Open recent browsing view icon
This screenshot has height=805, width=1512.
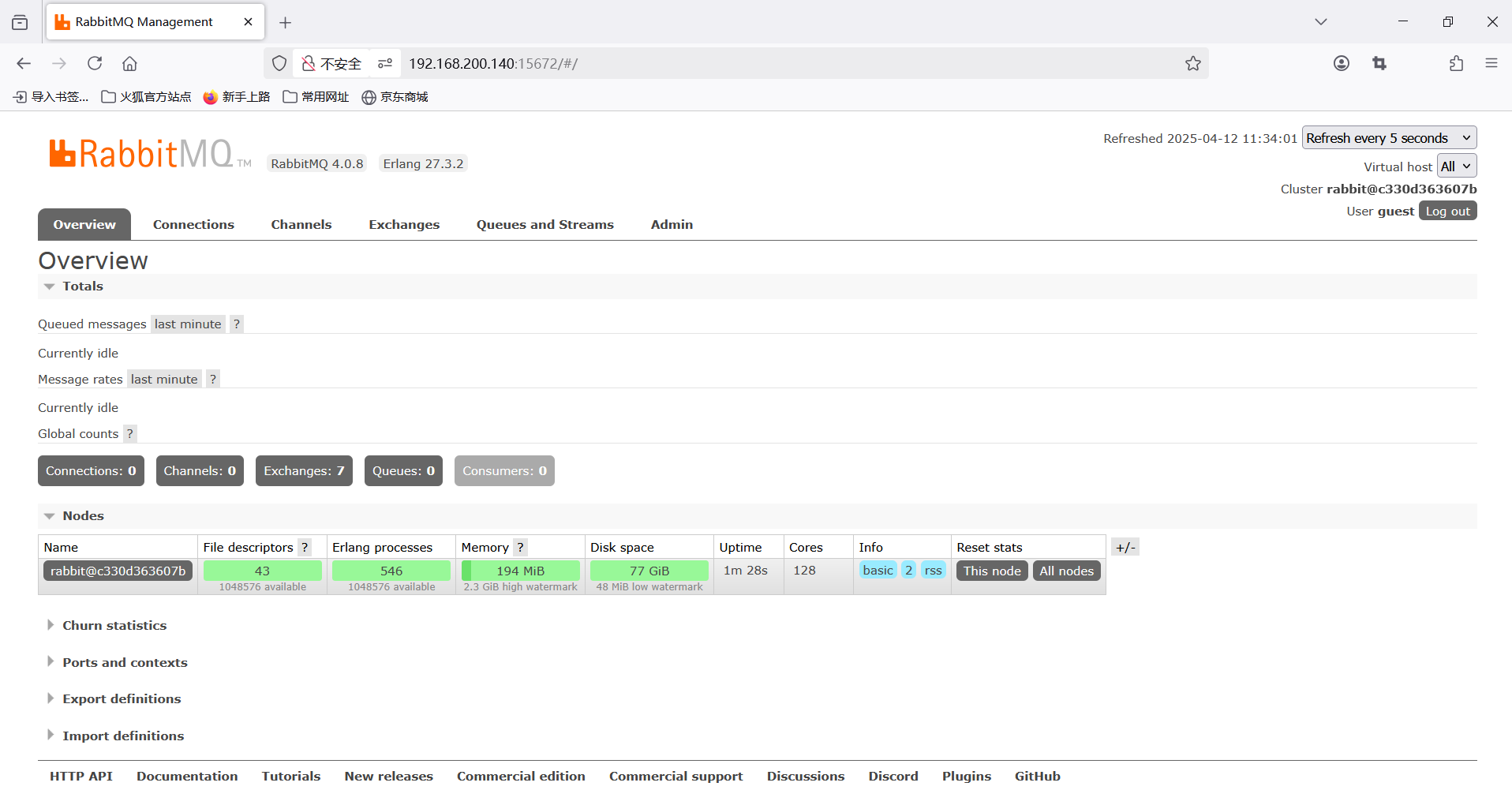[20, 22]
